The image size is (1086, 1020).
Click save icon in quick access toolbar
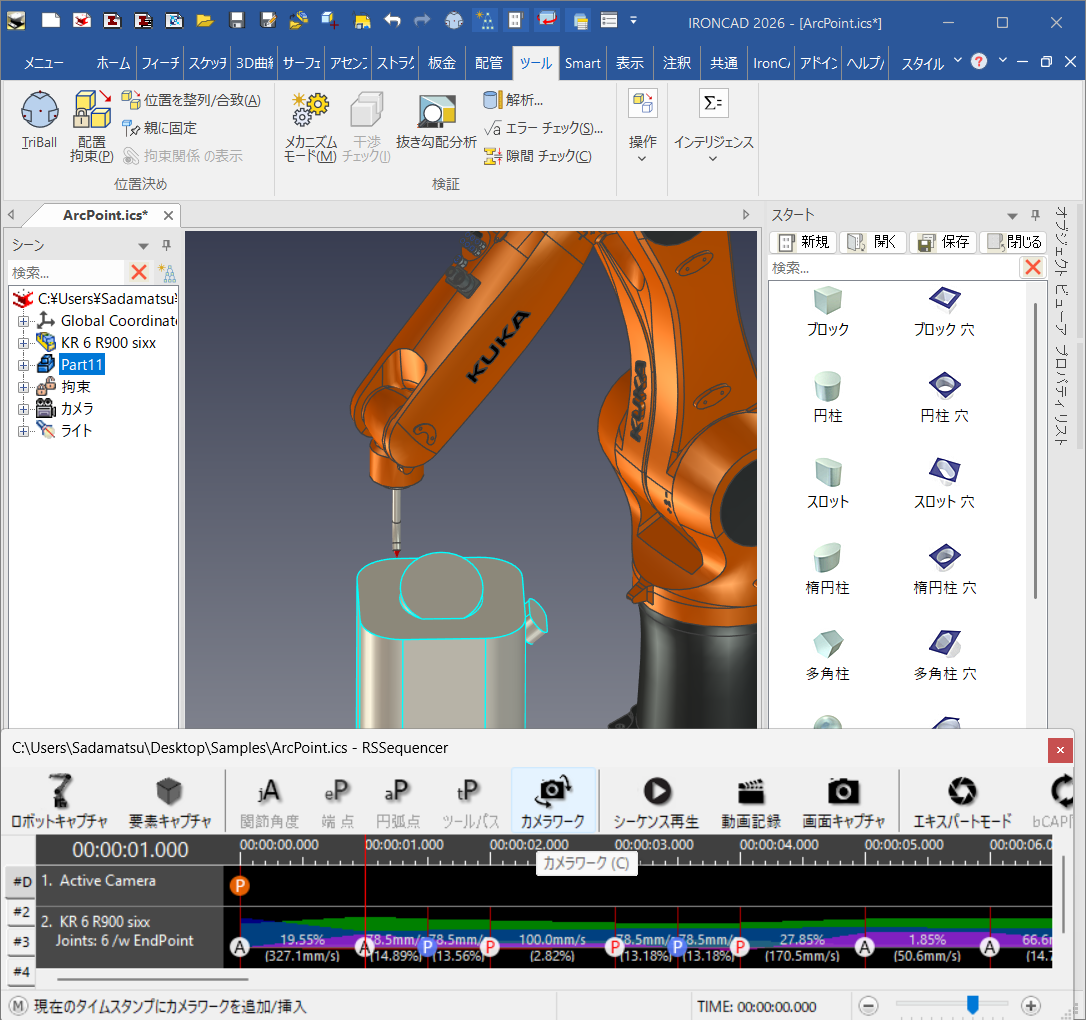(237, 21)
